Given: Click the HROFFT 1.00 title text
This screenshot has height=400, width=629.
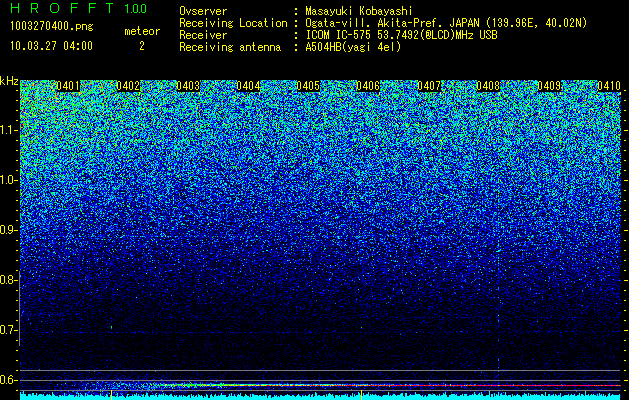Looking at the screenshot, I should click(79, 8).
